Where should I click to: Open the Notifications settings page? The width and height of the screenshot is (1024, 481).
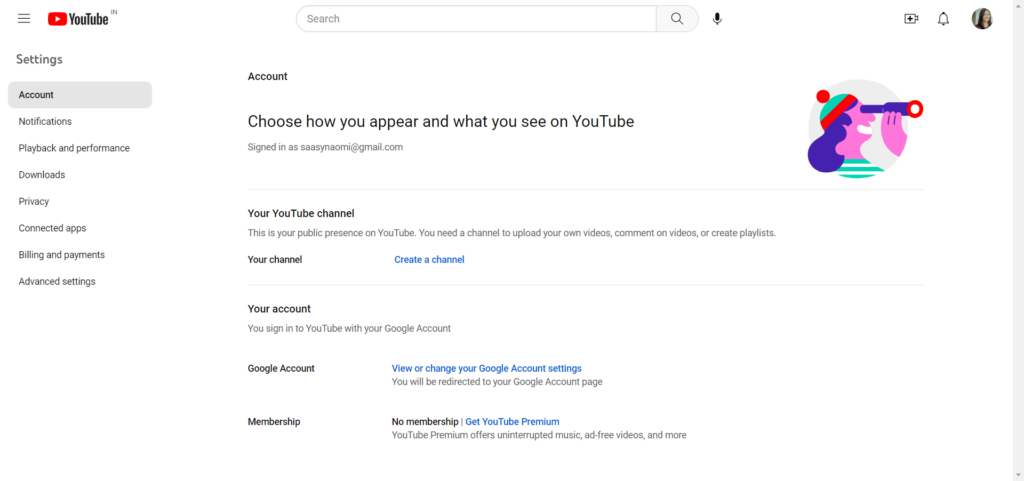tap(80, 121)
